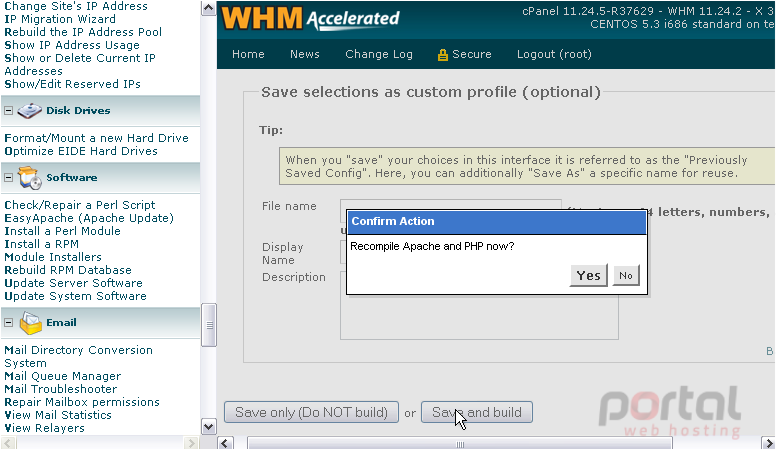Open the Home menu item
This screenshot has width=776, height=450.
[x=248, y=54]
